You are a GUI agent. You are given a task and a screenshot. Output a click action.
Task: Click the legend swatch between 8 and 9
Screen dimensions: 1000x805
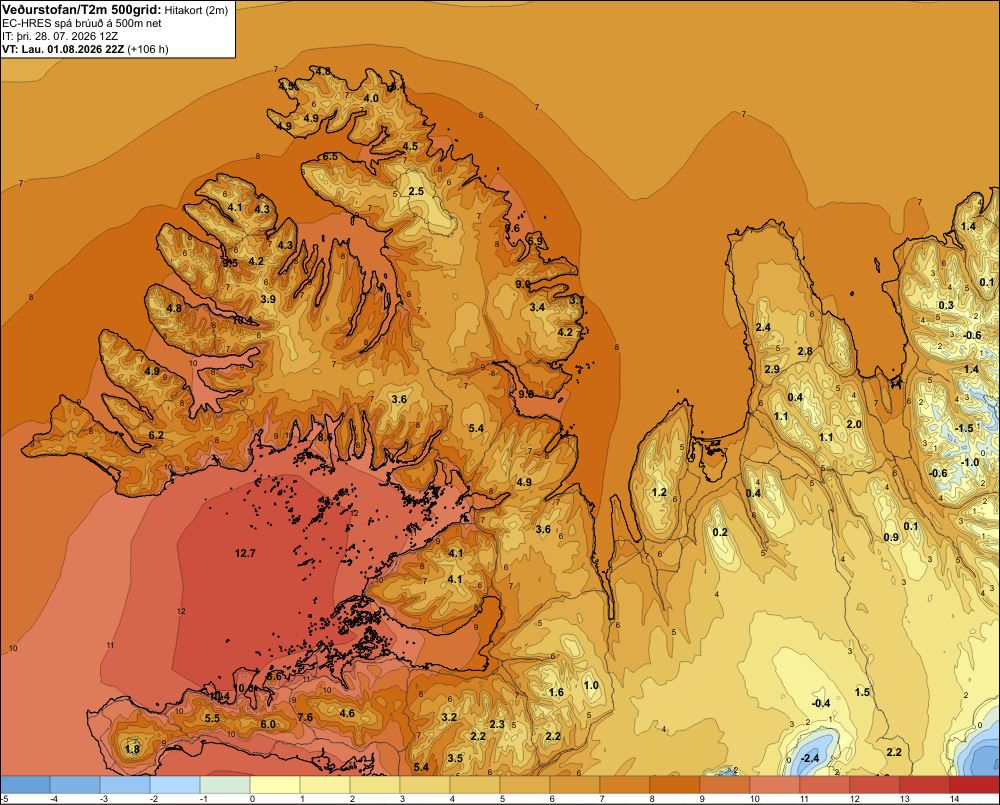pyautogui.click(x=675, y=785)
